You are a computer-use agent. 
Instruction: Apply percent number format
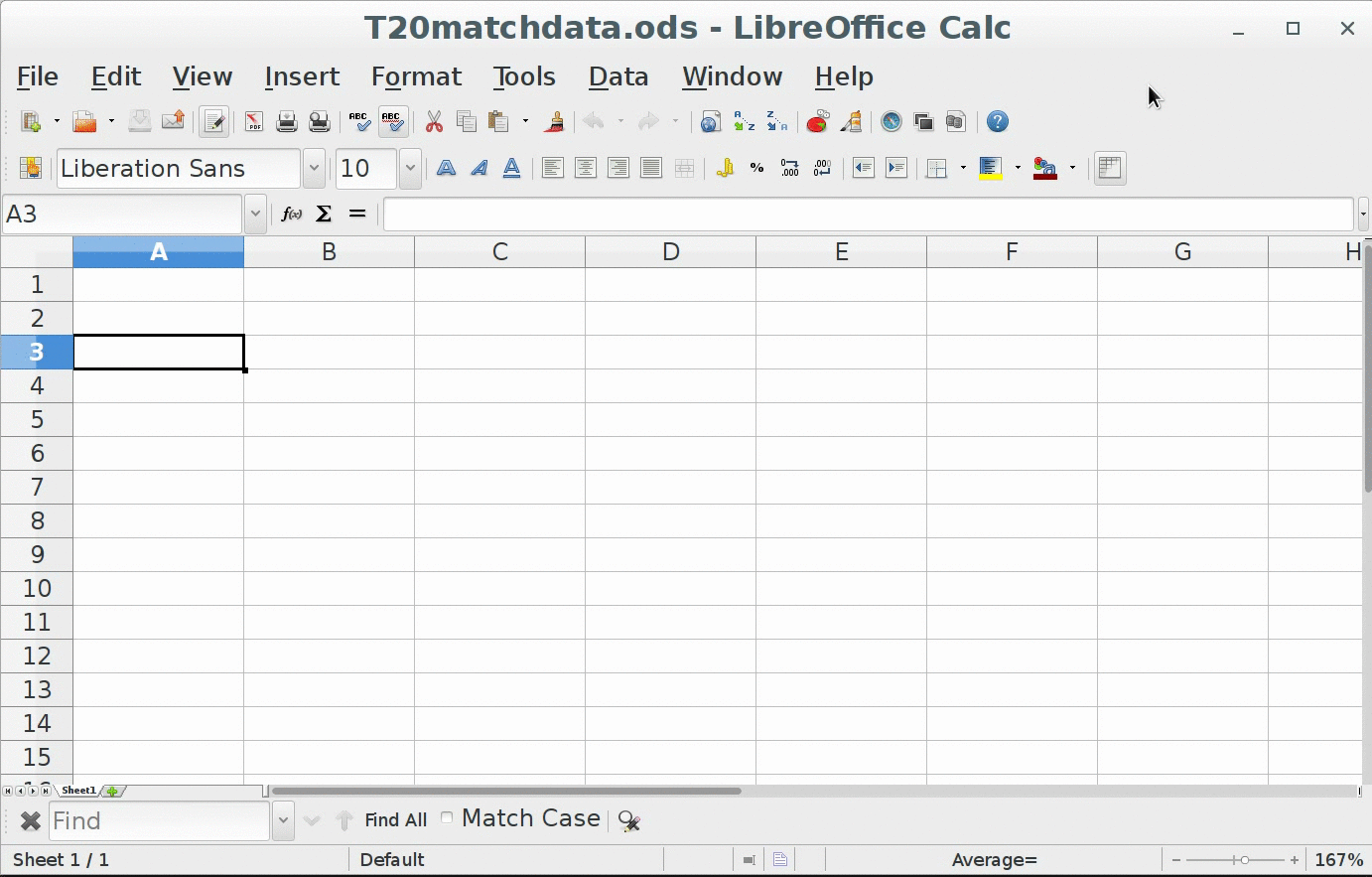[756, 169]
